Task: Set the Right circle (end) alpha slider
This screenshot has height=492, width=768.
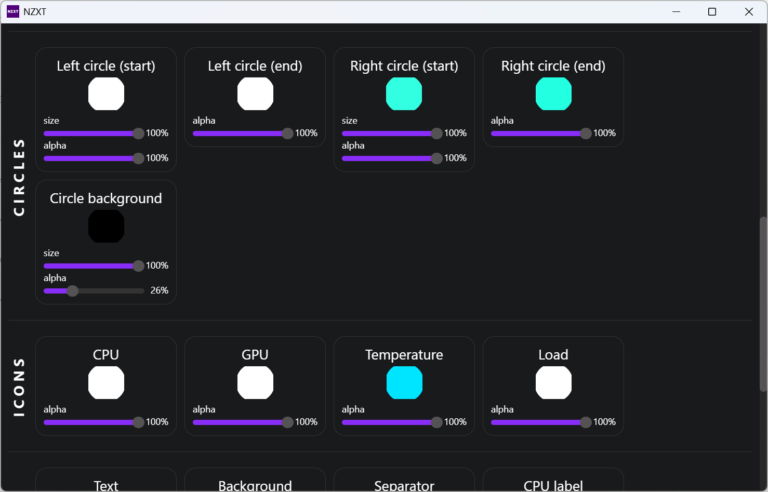Action: click(x=539, y=133)
